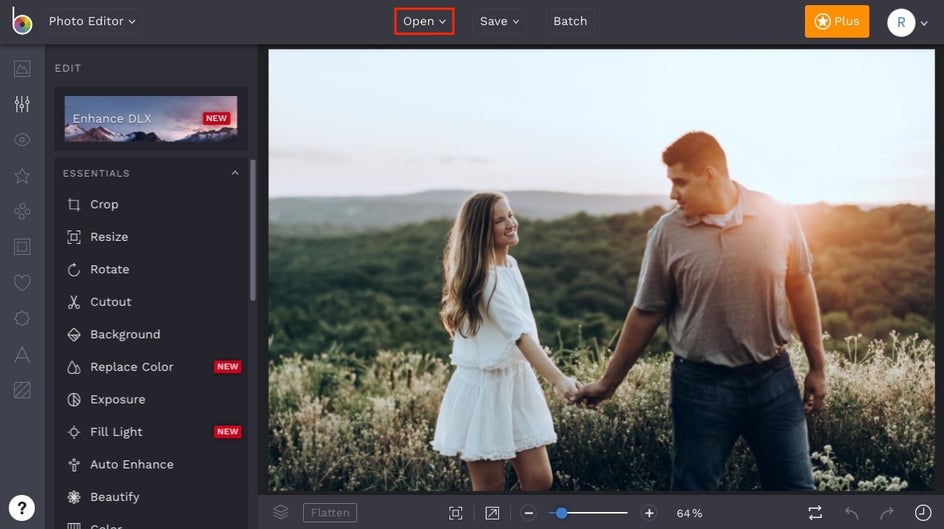
Task: Open the Overlays badge icon
Action: 22,318
